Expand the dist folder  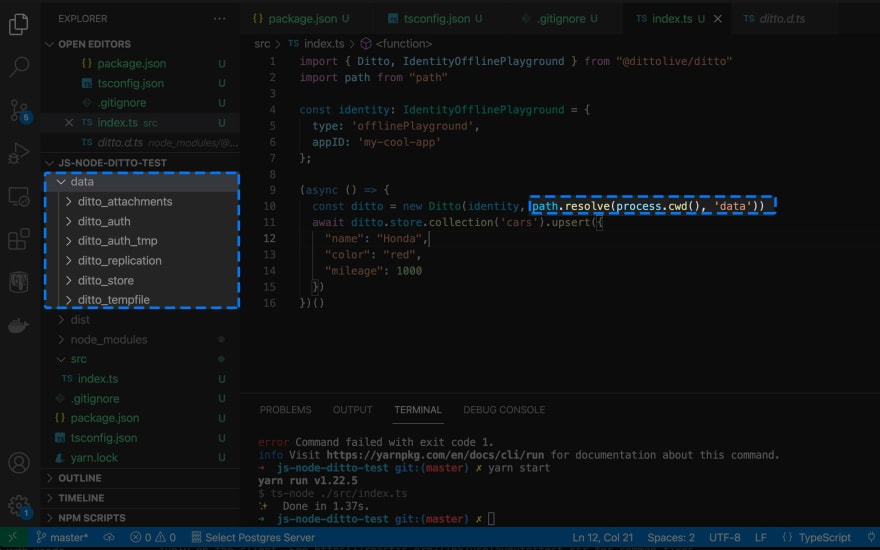click(140, 319)
